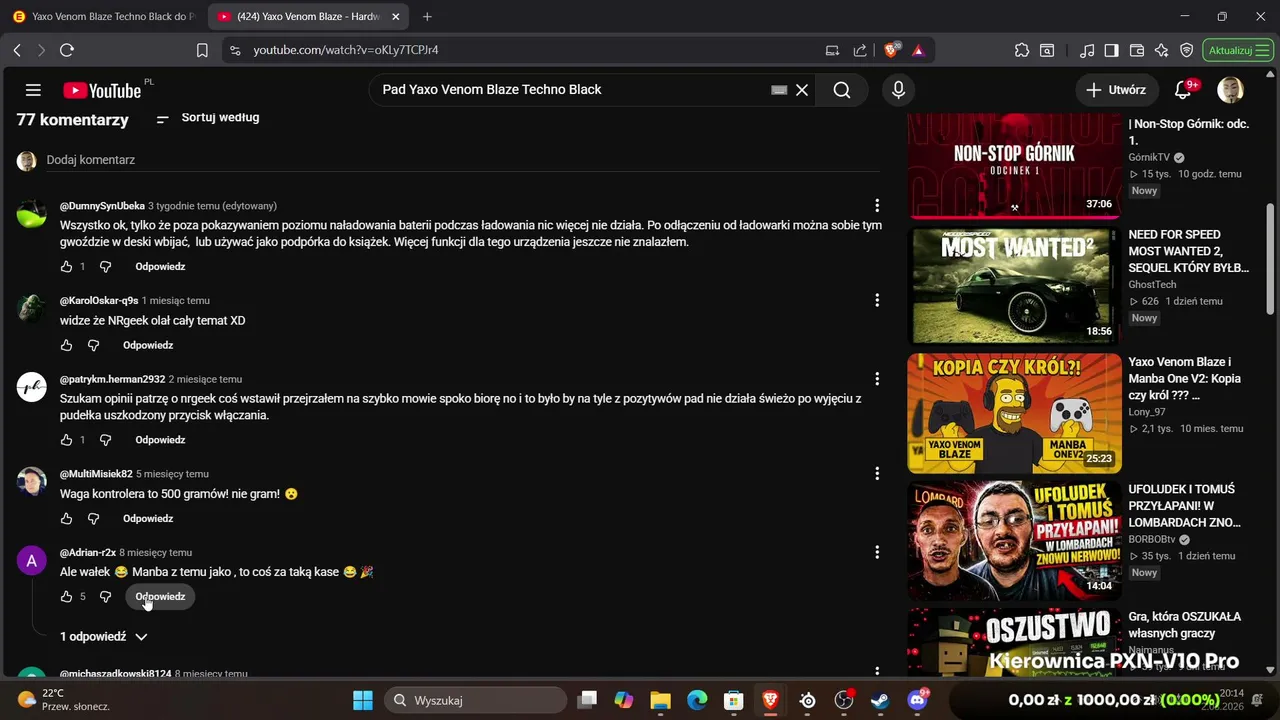
Task: Go back with the browser back arrow
Action: (x=17, y=50)
